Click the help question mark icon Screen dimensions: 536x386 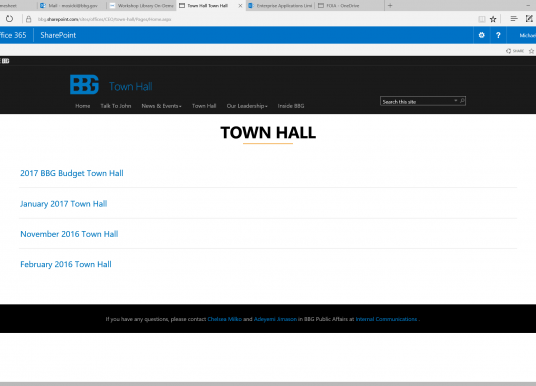(498, 35)
